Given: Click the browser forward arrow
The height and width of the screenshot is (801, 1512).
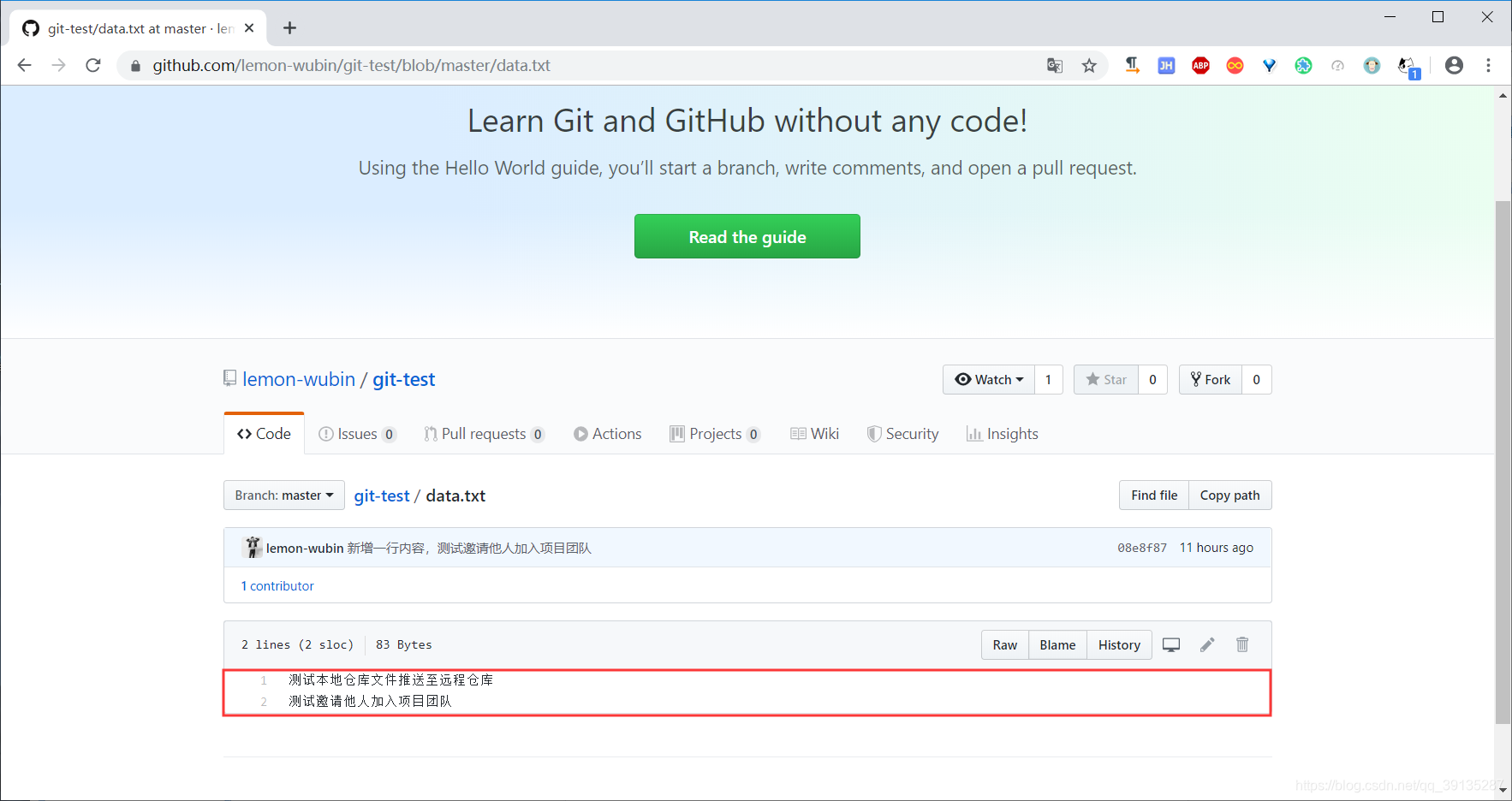Looking at the screenshot, I should tap(58, 65).
